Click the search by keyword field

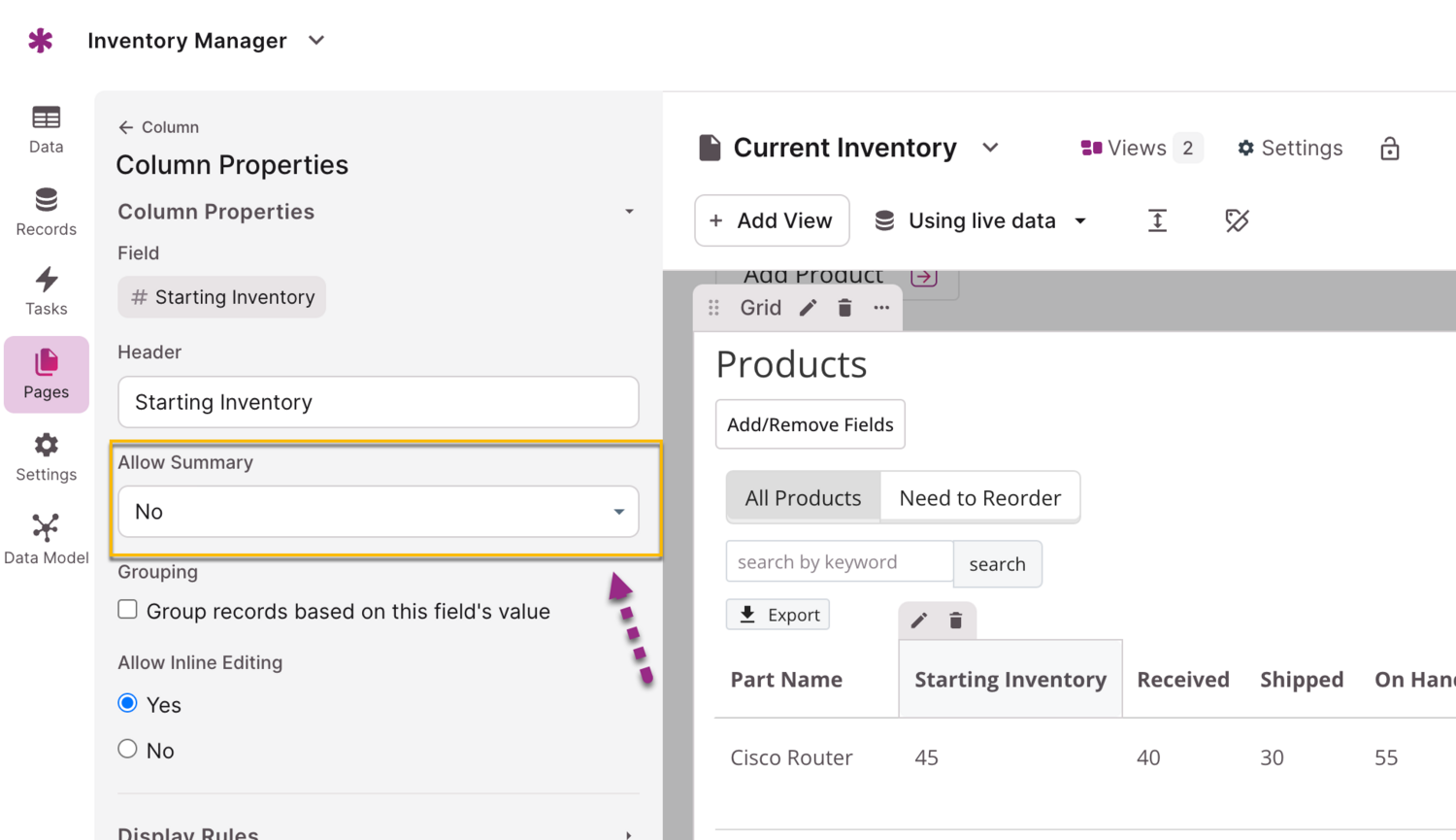pos(839,562)
